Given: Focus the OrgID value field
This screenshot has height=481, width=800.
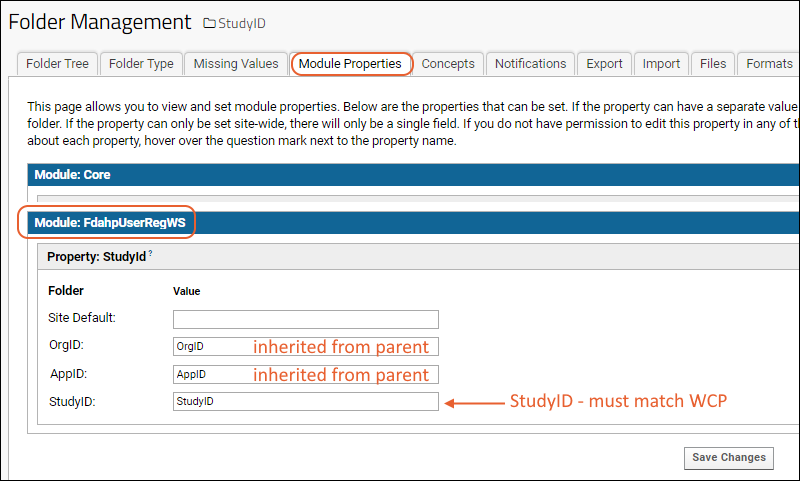Looking at the screenshot, I should [305, 347].
